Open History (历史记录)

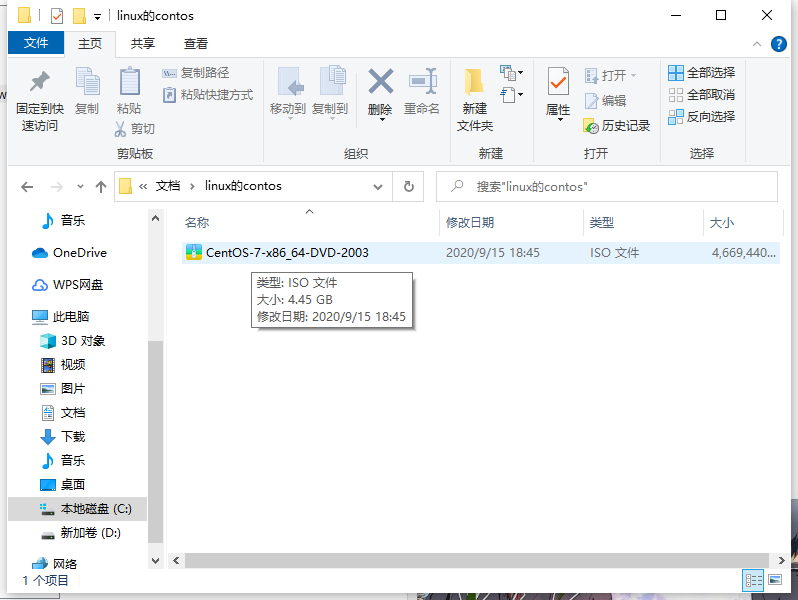point(616,126)
